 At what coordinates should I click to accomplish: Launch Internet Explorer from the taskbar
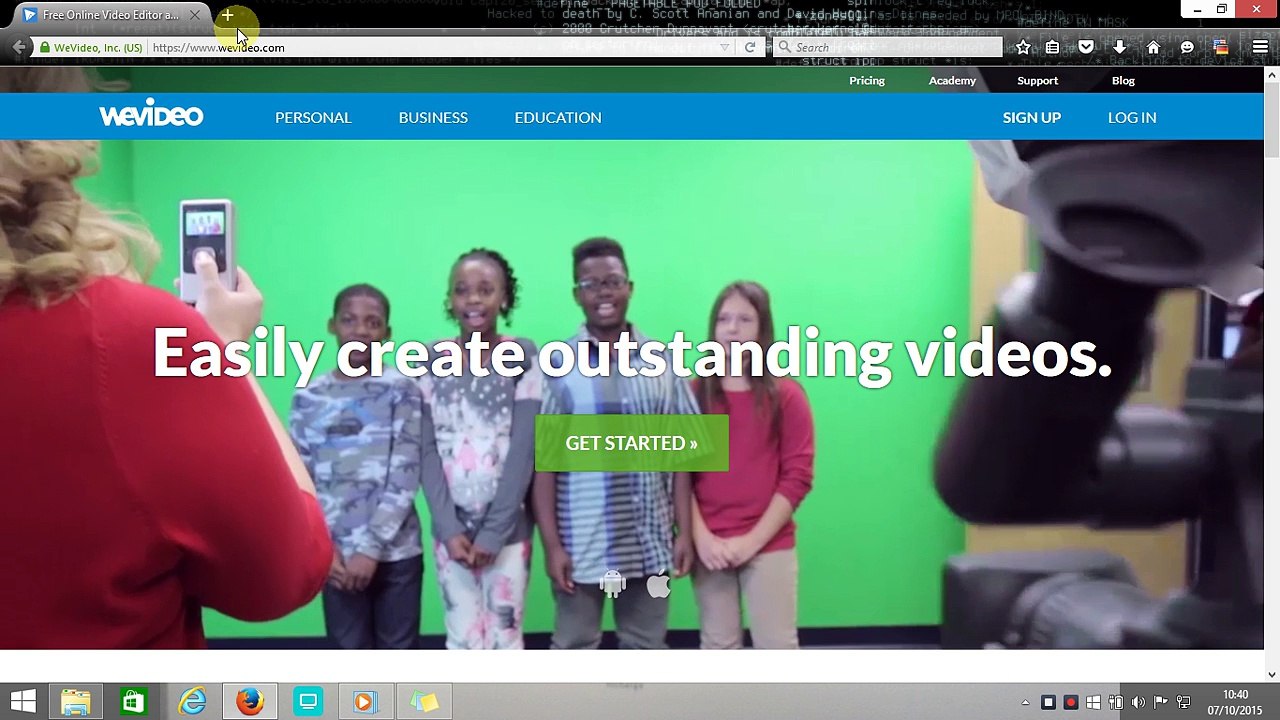coord(192,702)
